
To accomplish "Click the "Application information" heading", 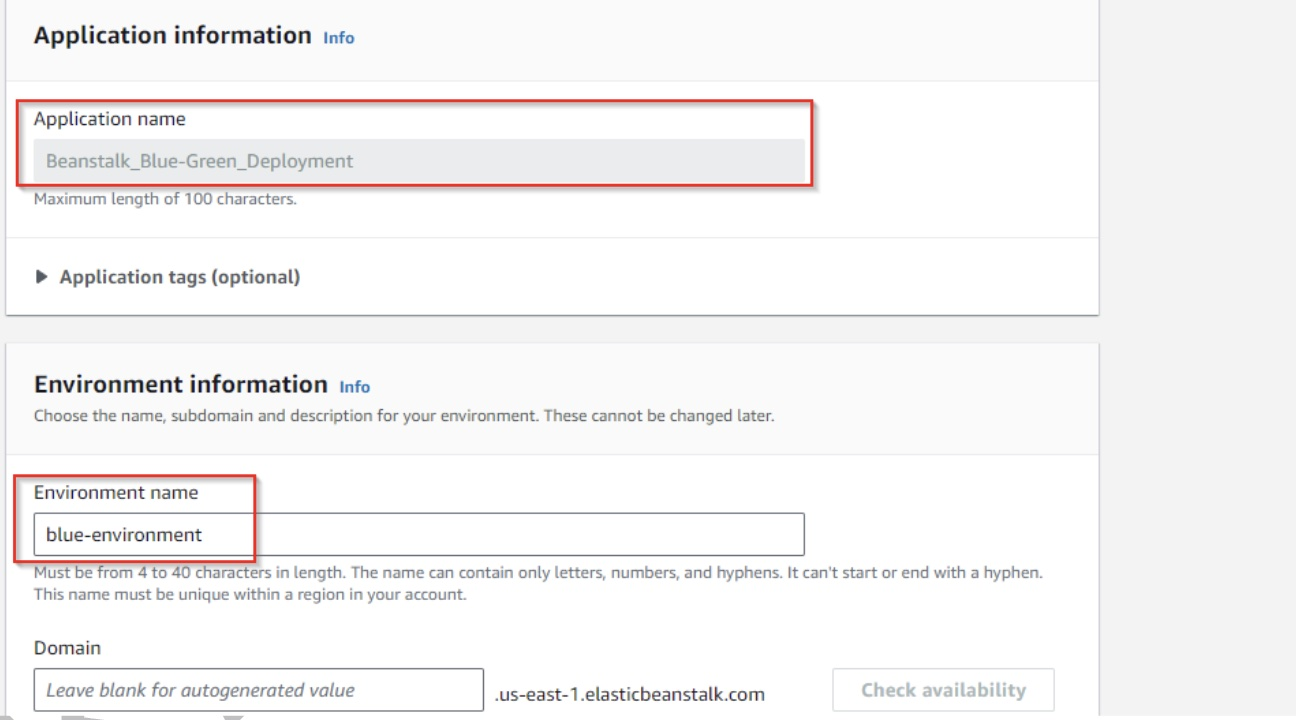I will coord(172,36).
